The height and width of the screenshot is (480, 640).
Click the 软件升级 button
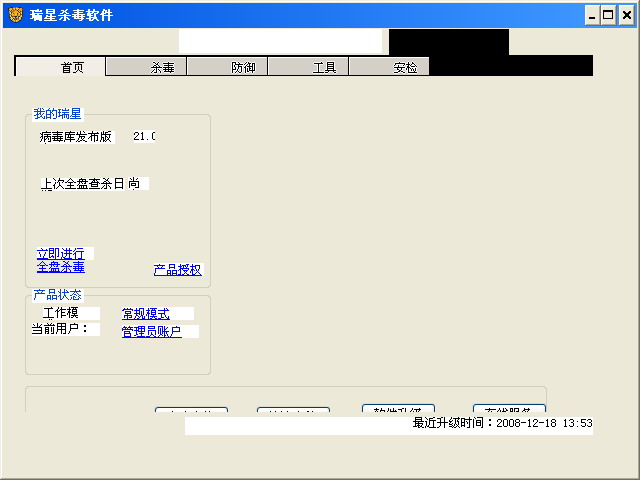(x=398, y=408)
